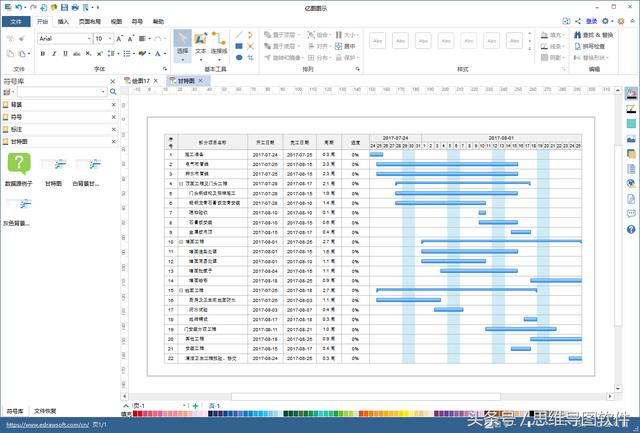Switch to the 插入 ribbon tab
The image size is (640, 433).
63,21
